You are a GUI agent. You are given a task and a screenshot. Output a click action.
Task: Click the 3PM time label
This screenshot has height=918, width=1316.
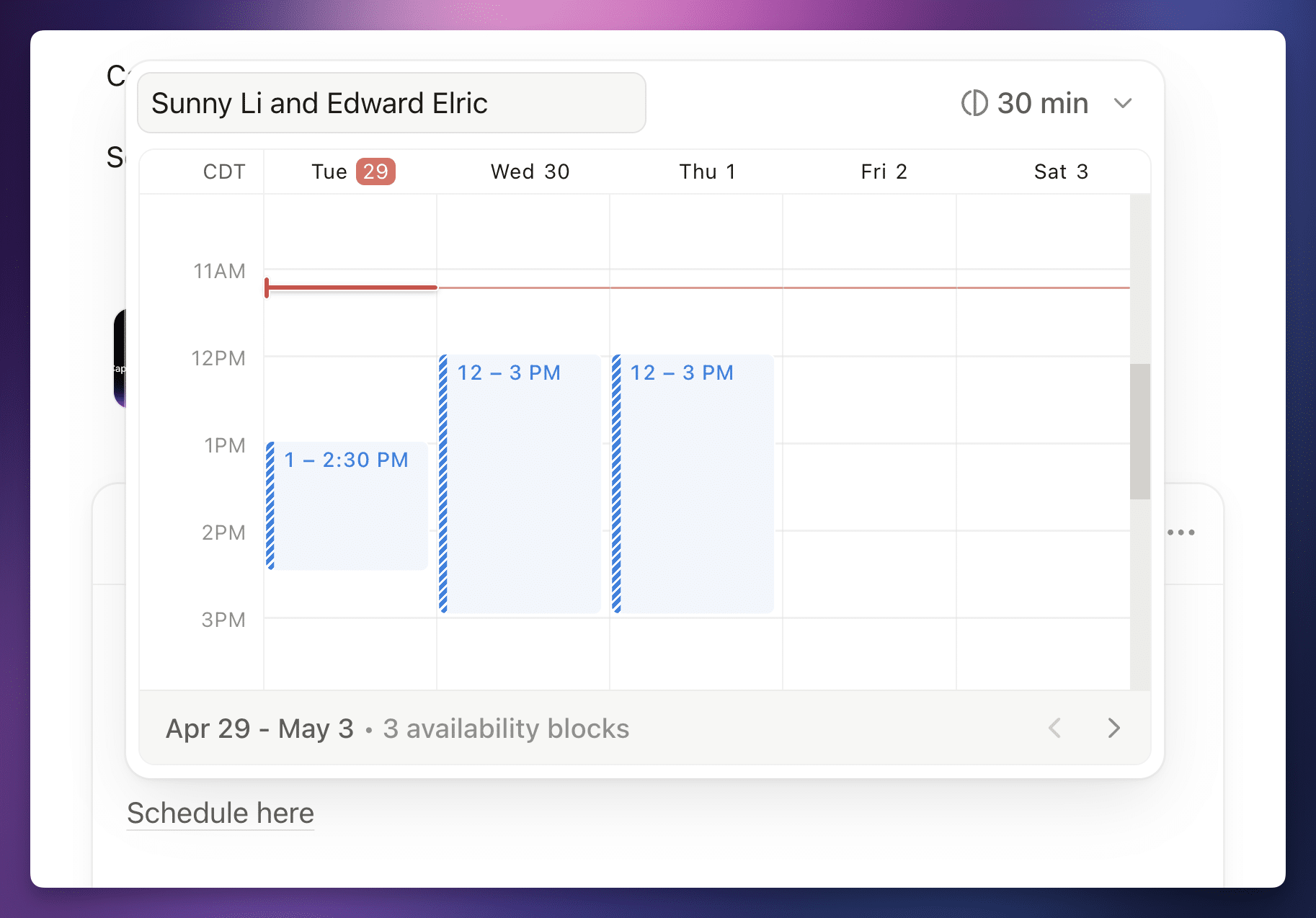pos(223,620)
